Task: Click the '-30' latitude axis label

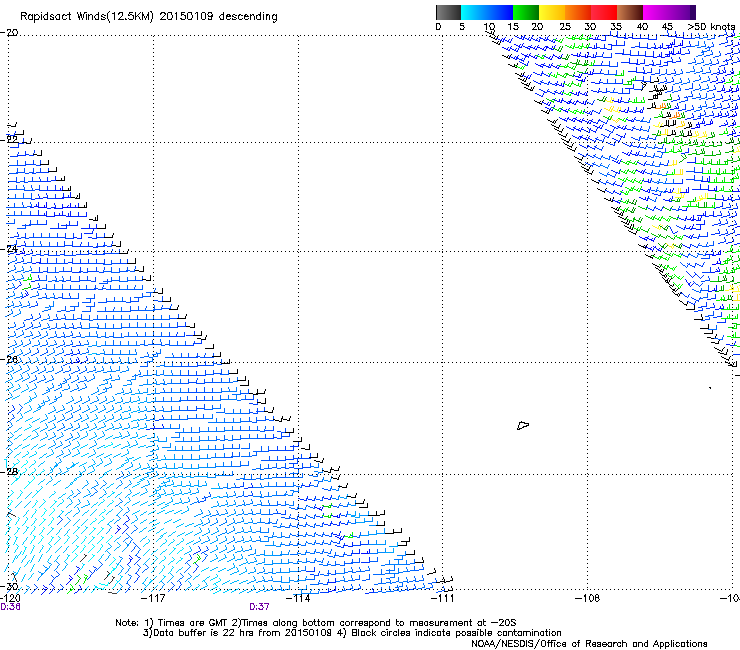Action: (x=9, y=586)
